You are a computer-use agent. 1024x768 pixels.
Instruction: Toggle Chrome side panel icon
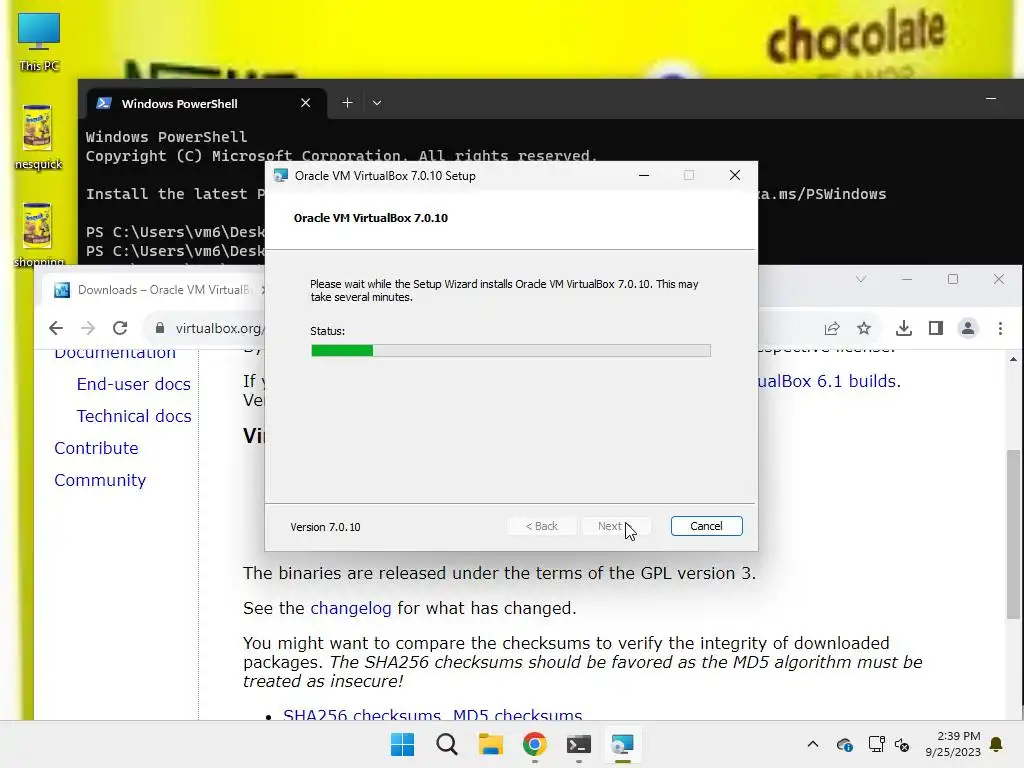coord(936,328)
